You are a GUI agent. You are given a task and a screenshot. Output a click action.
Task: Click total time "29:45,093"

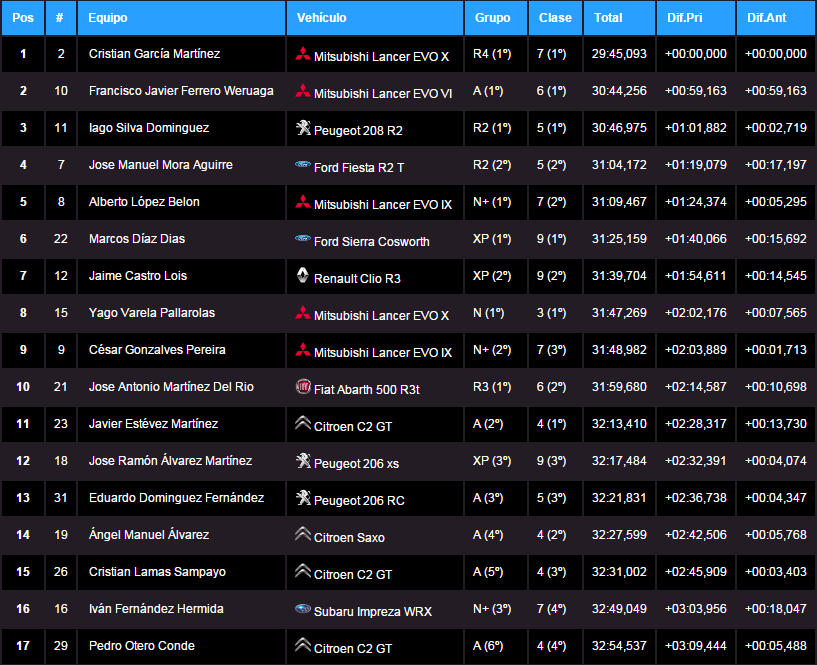pyautogui.click(x=619, y=54)
